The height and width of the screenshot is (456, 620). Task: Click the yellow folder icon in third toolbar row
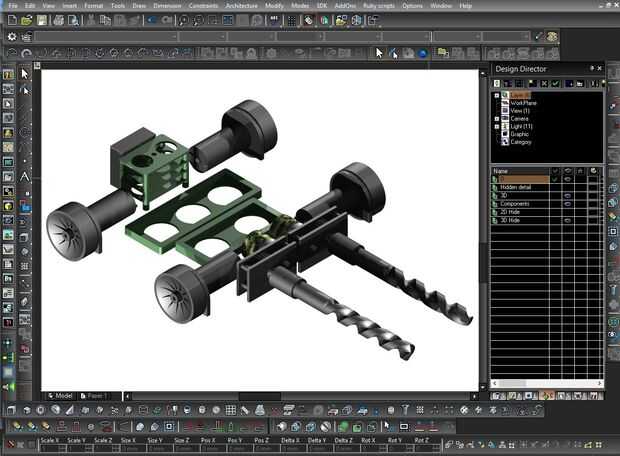tap(442, 52)
